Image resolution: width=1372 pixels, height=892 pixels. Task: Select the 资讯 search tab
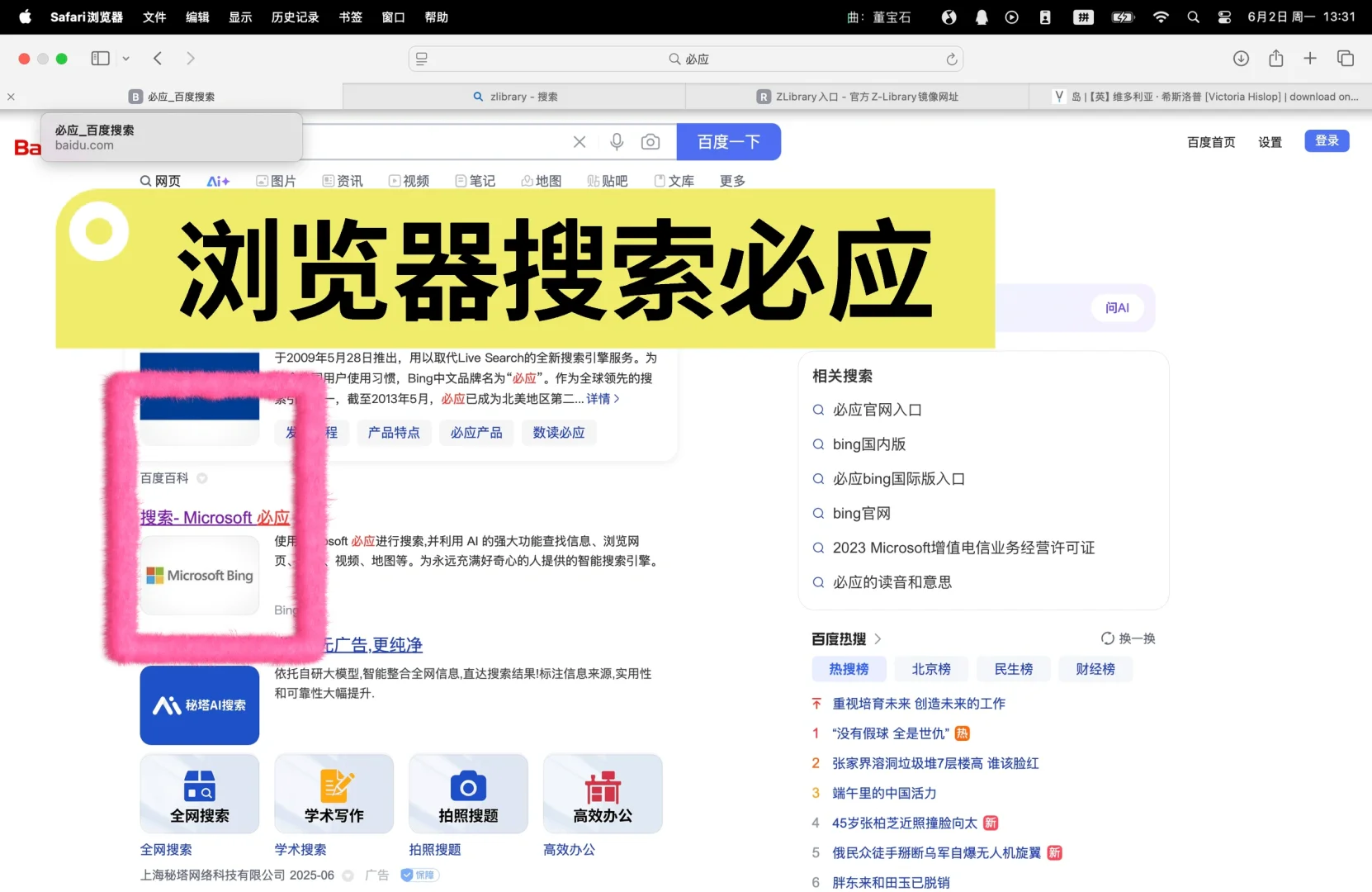343,181
